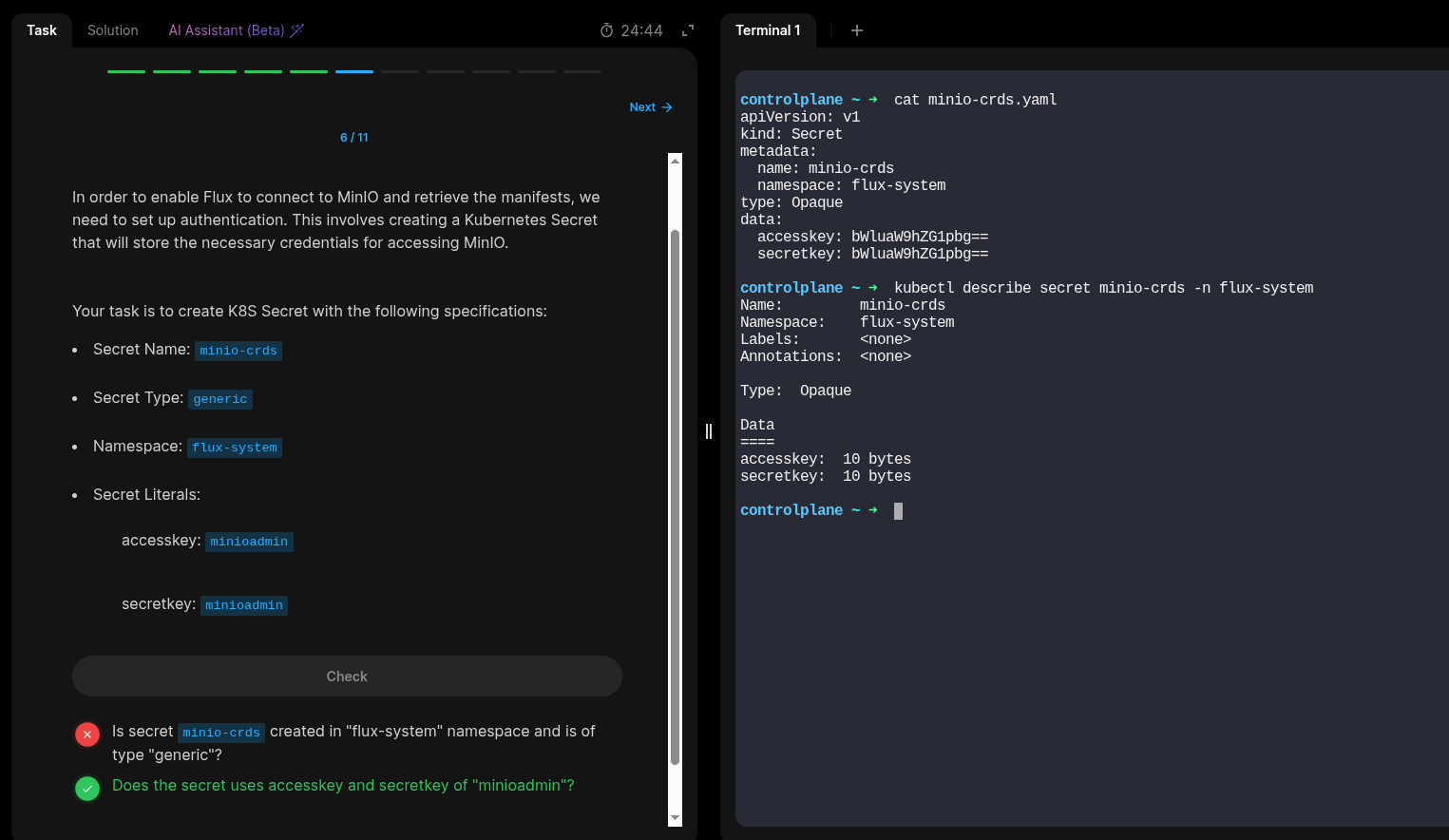Select the Terminal 1 tab
1449x840 pixels.
768,30
